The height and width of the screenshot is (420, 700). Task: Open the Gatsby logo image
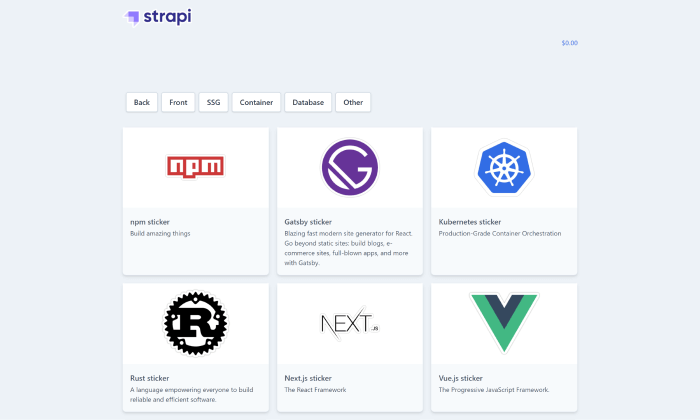tap(350, 167)
